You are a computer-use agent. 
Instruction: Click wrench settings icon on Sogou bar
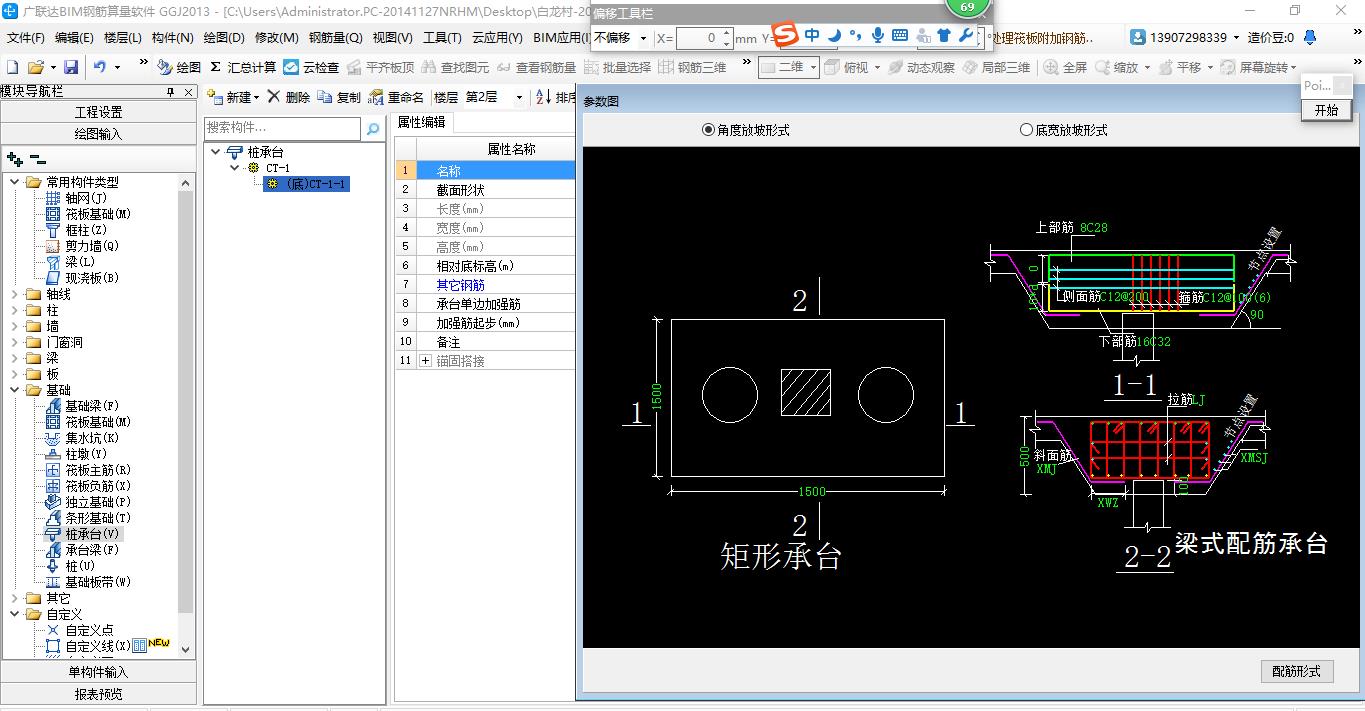(965, 36)
